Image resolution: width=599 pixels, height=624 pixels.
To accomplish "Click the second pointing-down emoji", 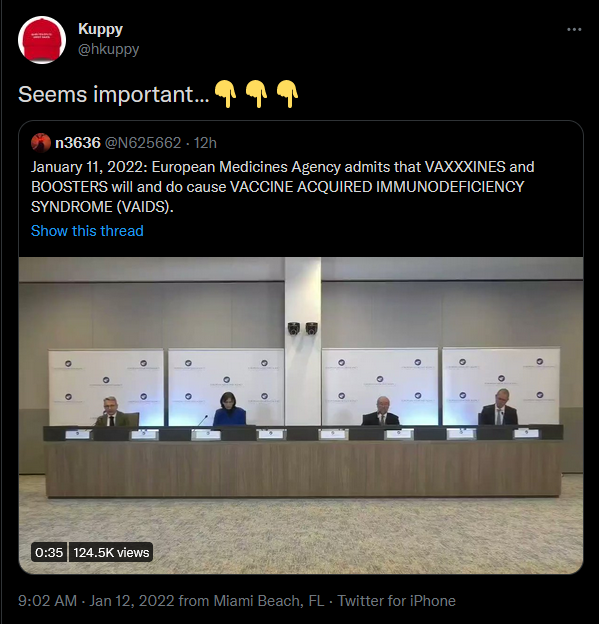I will click(256, 94).
